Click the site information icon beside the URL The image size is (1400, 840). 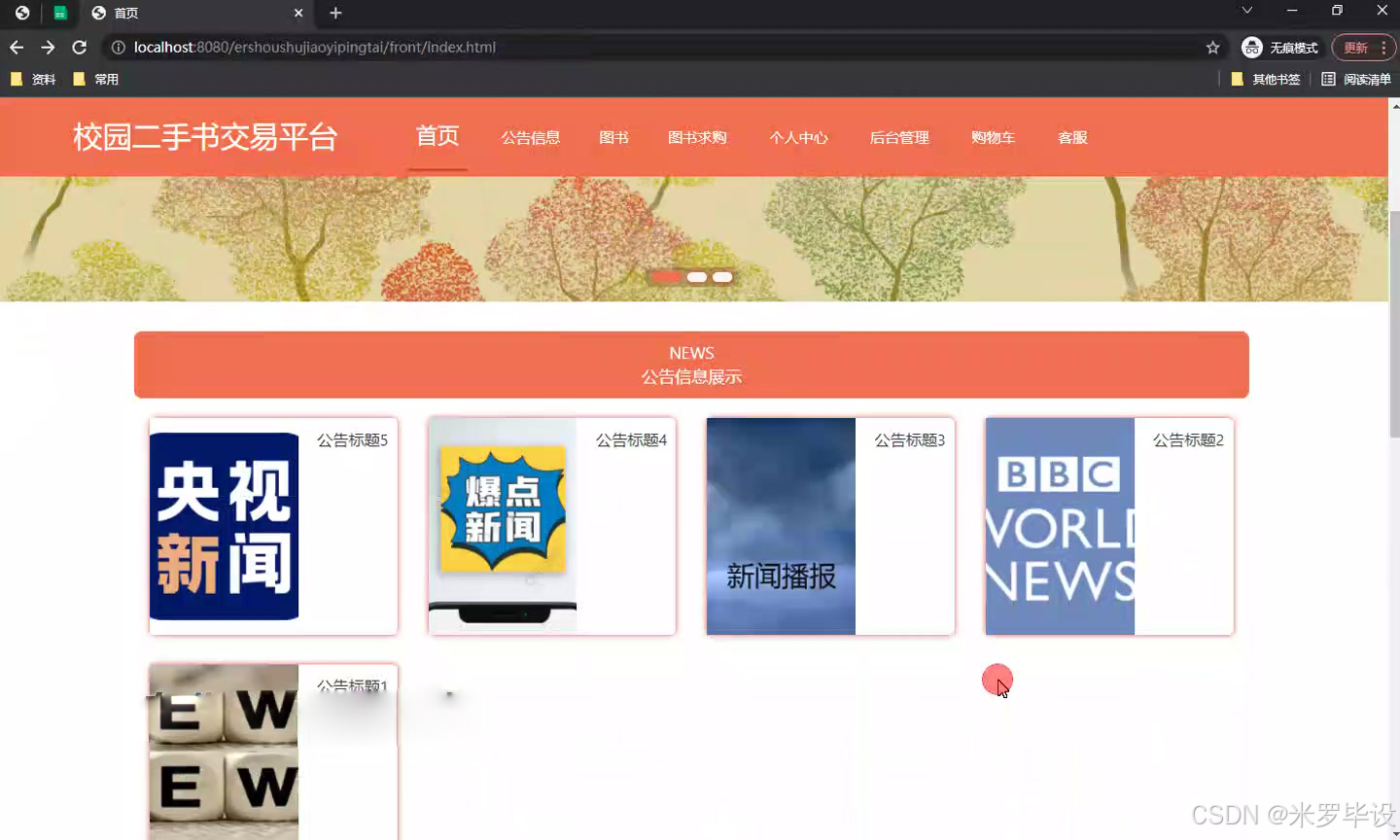[x=118, y=47]
